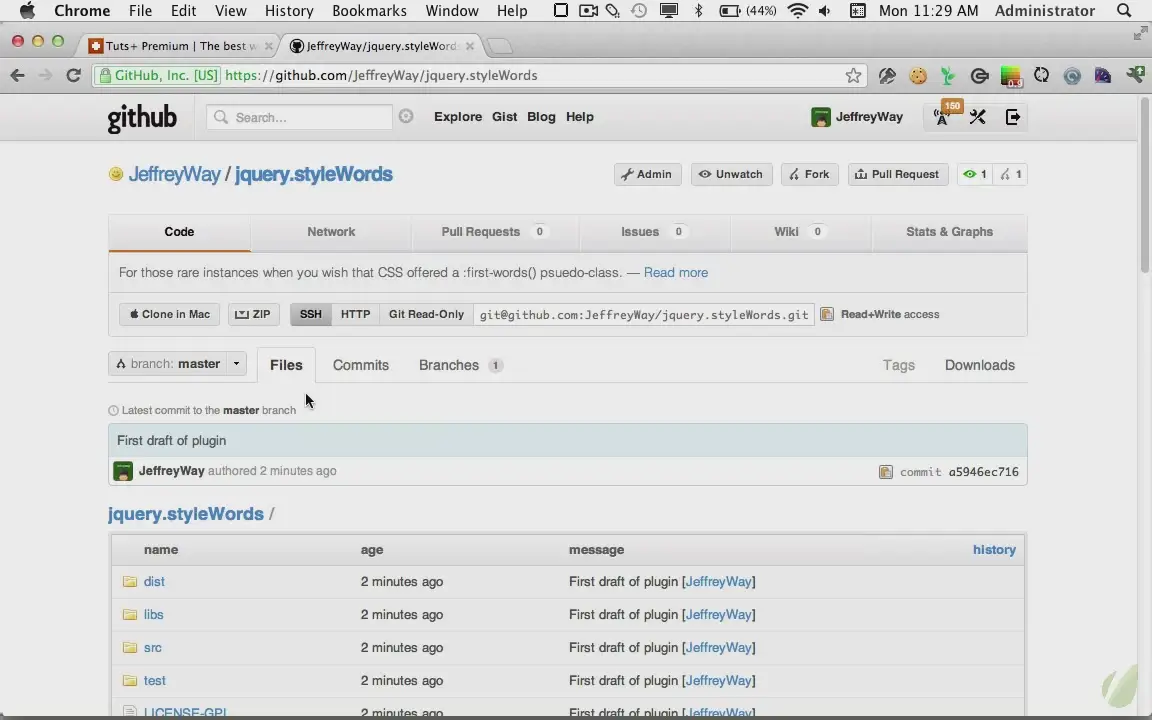Reload the page with the refresh icon
The height and width of the screenshot is (720, 1152).
73,75
